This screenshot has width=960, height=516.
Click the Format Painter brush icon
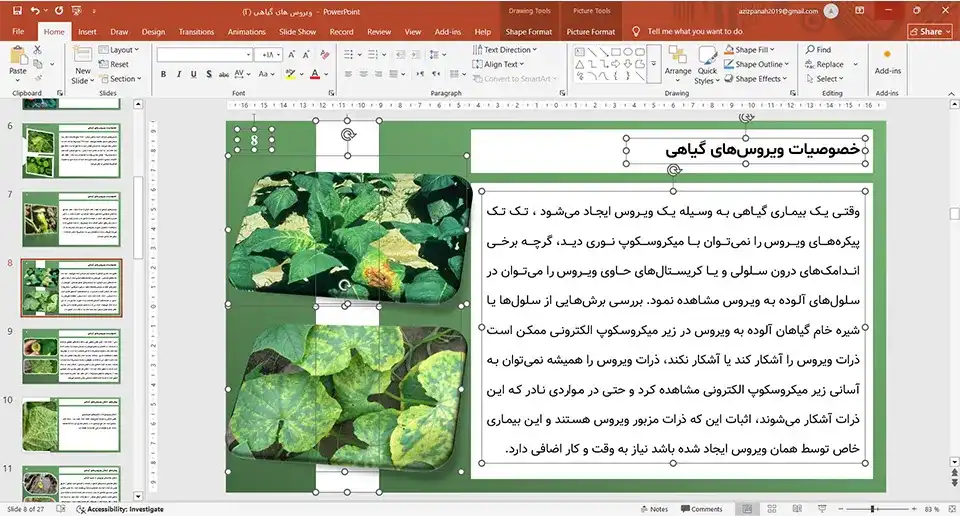pyautogui.click(x=38, y=78)
